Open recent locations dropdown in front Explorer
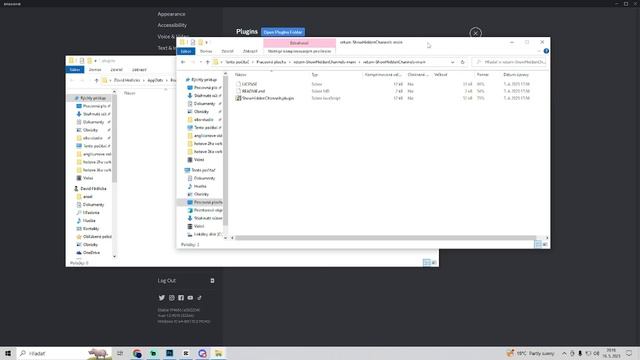 pyautogui.click(x=200, y=62)
